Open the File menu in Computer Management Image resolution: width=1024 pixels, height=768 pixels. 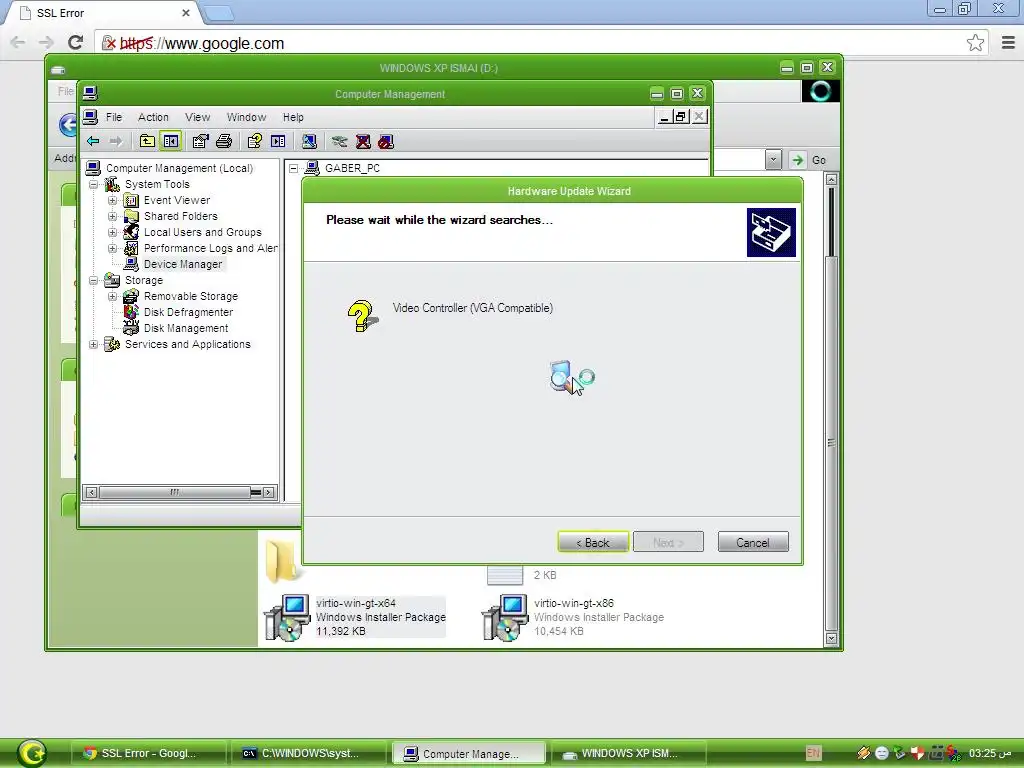point(114,117)
